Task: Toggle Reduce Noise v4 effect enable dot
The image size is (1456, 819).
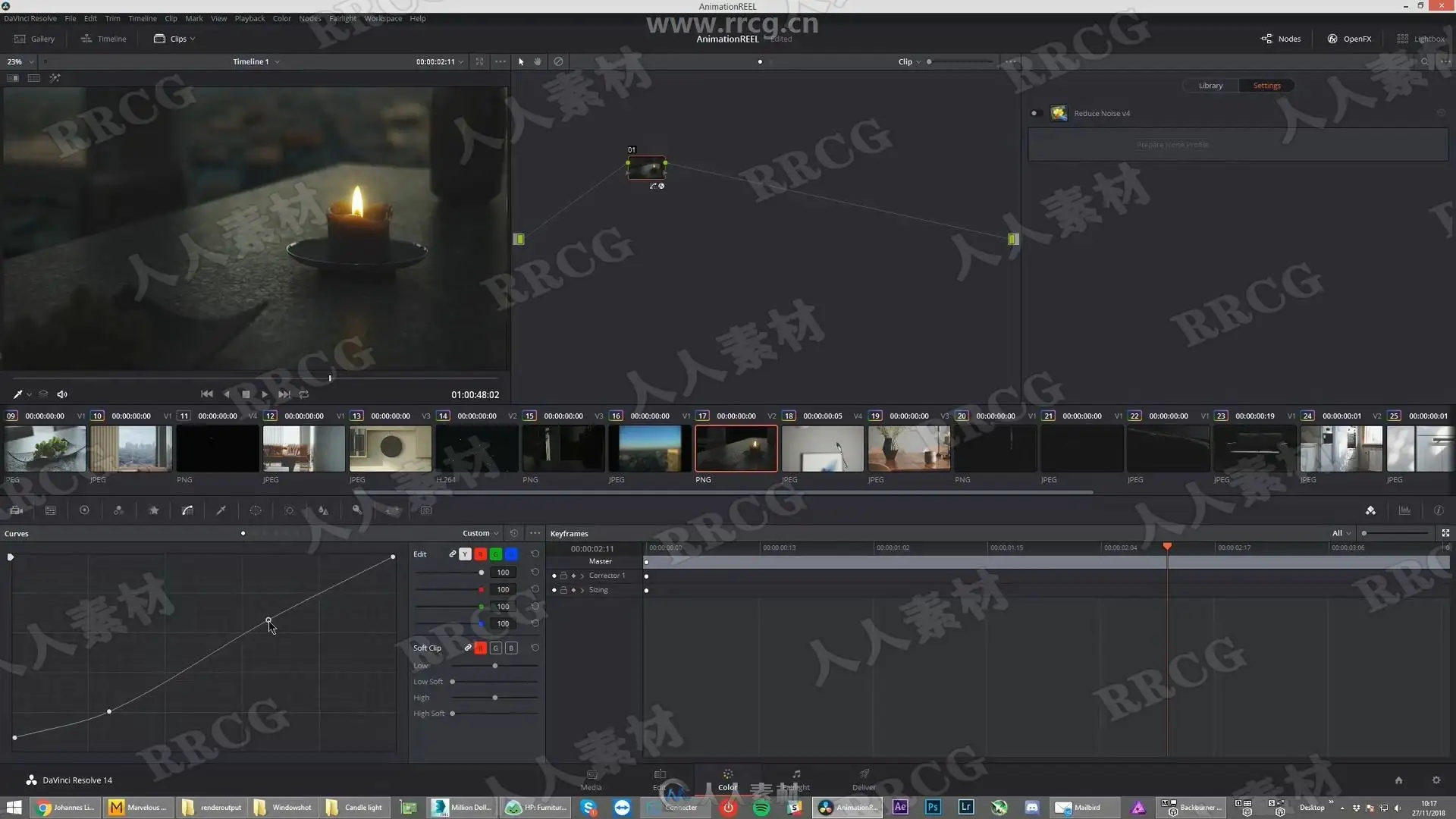Action: pos(1034,114)
